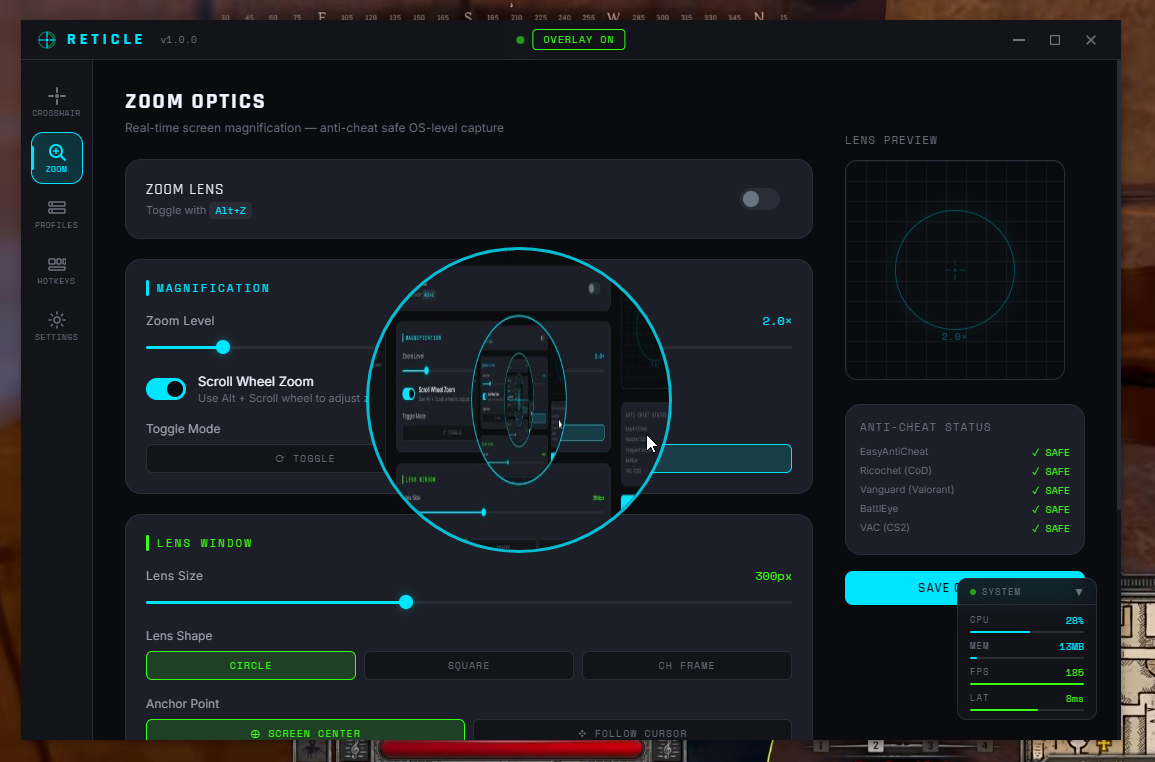The width and height of the screenshot is (1155, 762).
Task: Click the MEM 13MB reading
Action: coord(1072,647)
